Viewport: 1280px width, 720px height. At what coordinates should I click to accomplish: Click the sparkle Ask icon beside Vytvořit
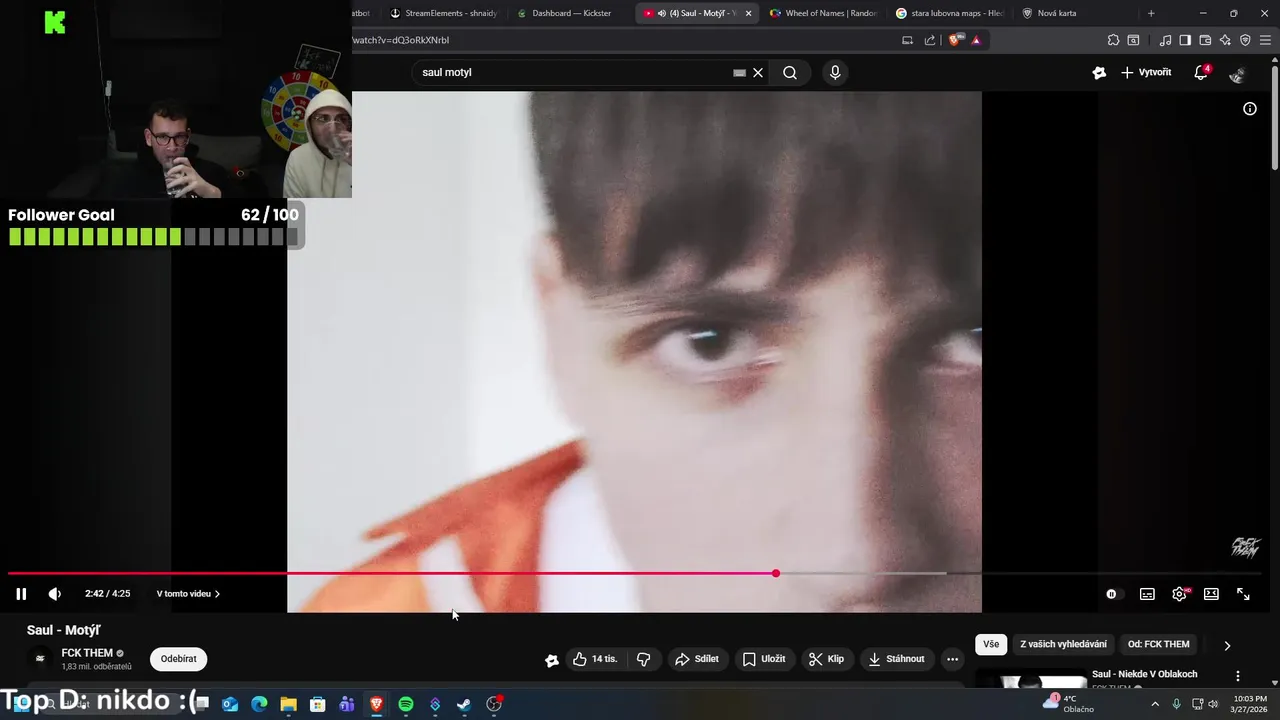coord(1099,73)
